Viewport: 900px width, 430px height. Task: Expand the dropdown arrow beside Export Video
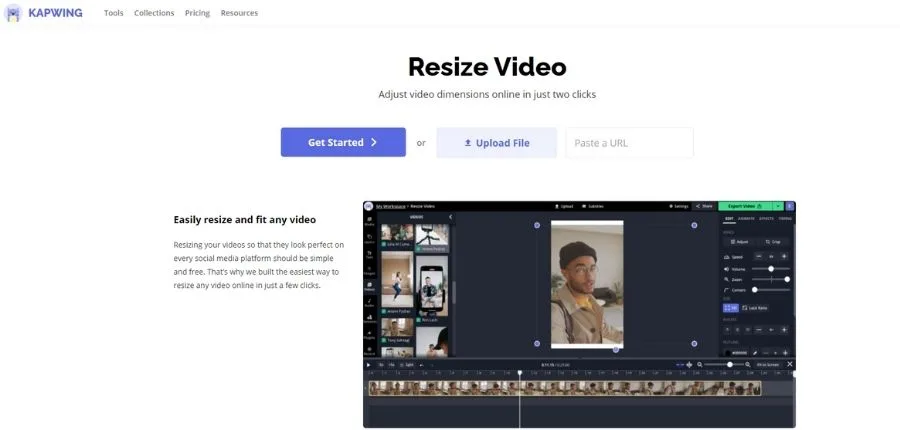point(778,206)
